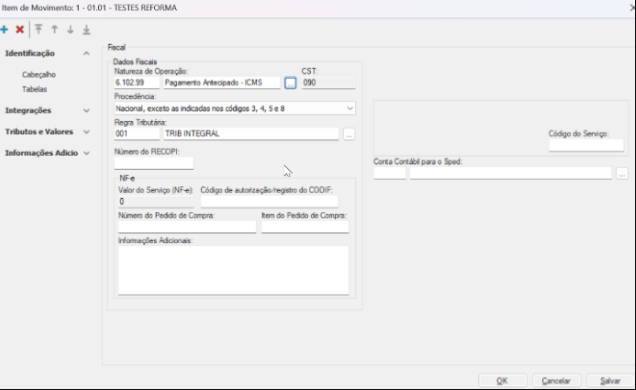
Task: Click the blue plus add item icon
Action: point(4,30)
